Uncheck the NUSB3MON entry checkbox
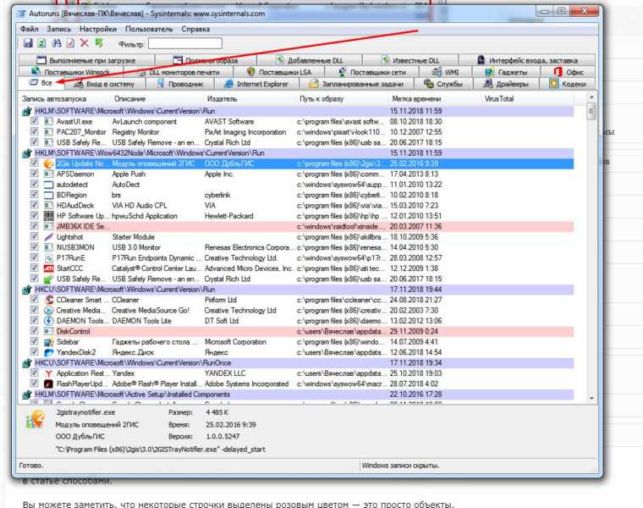 point(34,247)
